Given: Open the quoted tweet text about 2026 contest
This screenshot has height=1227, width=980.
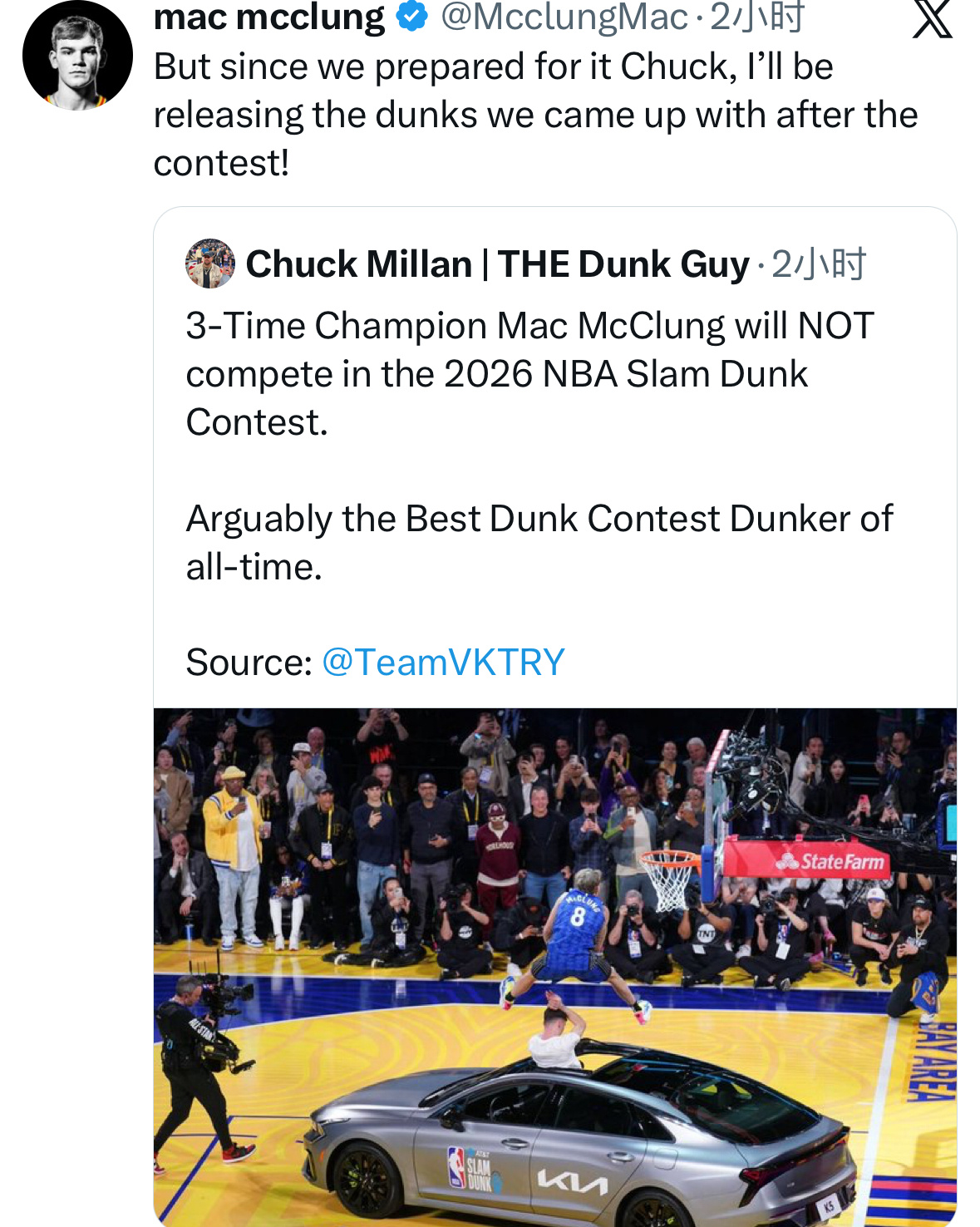Looking at the screenshot, I should (x=529, y=374).
